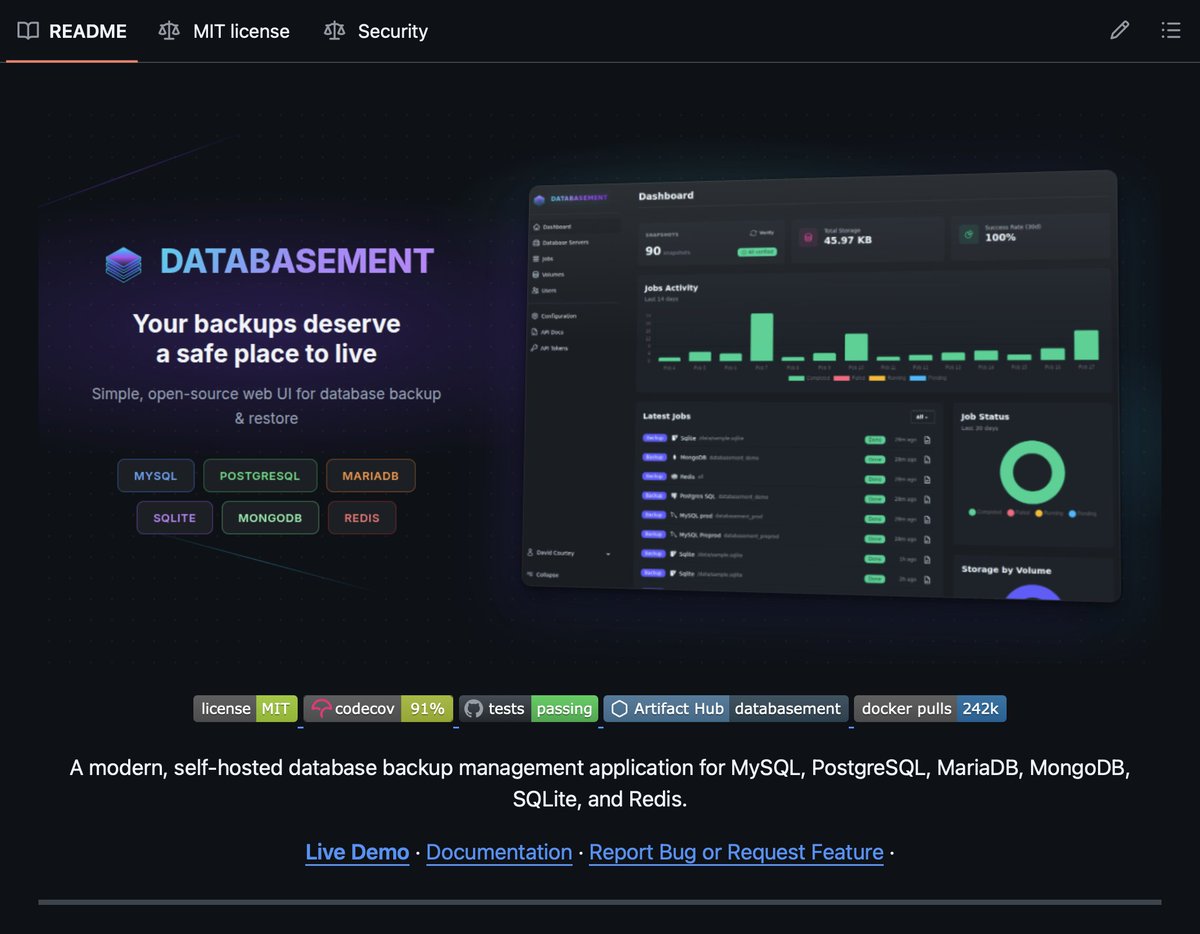Open the Security tab
Viewport: 1200px width, 934px height.
376,31
